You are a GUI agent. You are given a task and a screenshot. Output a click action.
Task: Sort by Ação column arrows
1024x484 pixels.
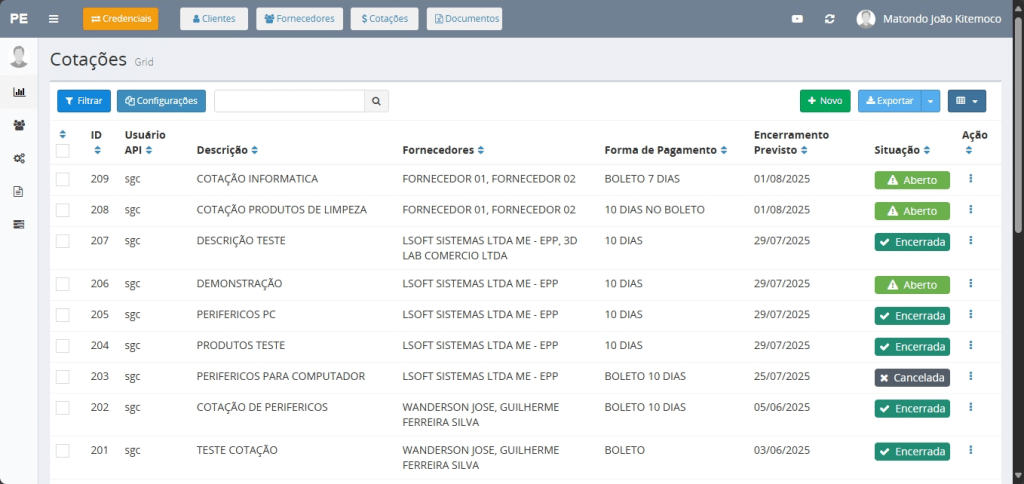968,150
